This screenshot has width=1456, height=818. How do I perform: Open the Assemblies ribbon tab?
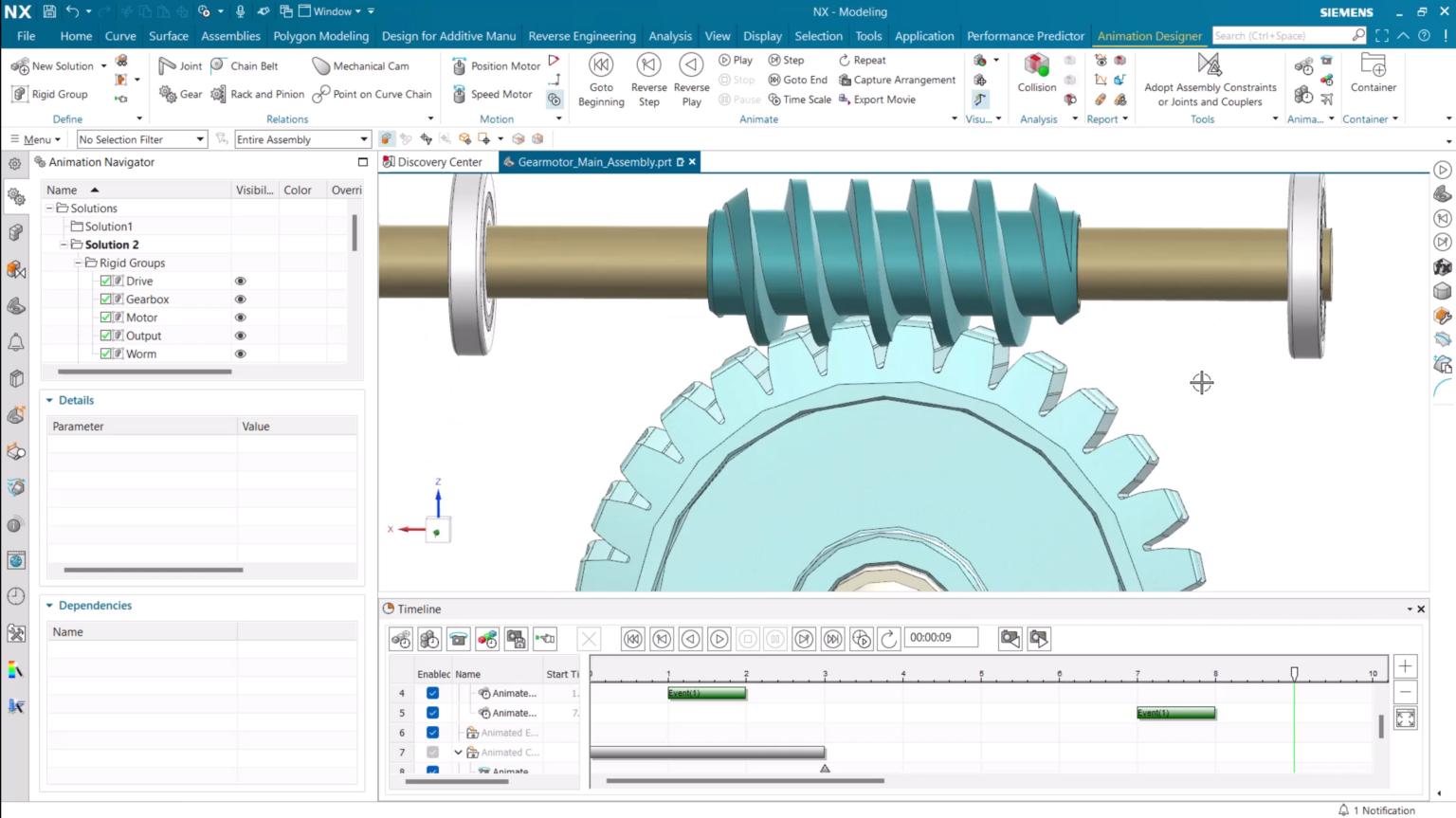point(230,36)
